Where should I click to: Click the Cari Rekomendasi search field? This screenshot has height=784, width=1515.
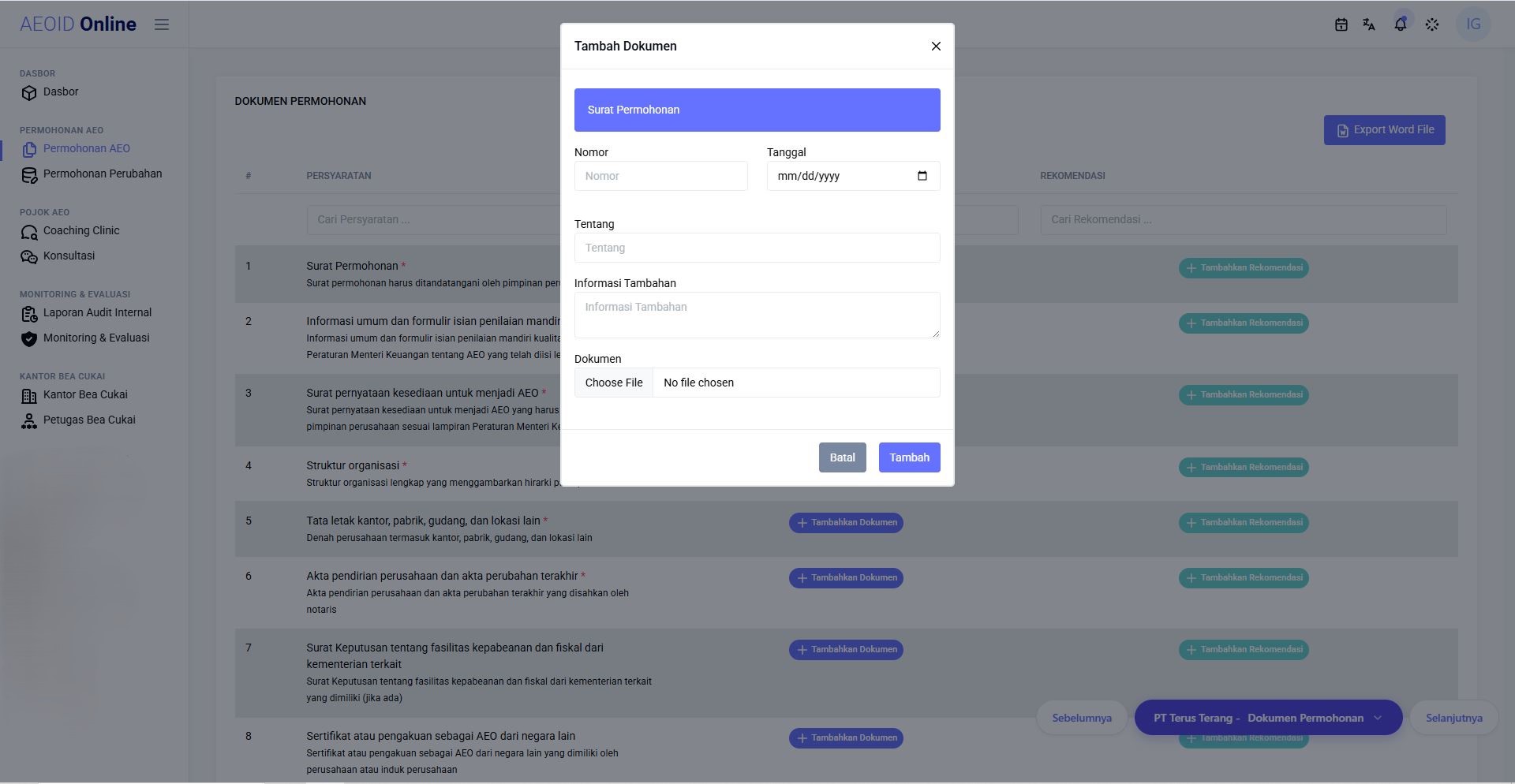pos(1244,219)
